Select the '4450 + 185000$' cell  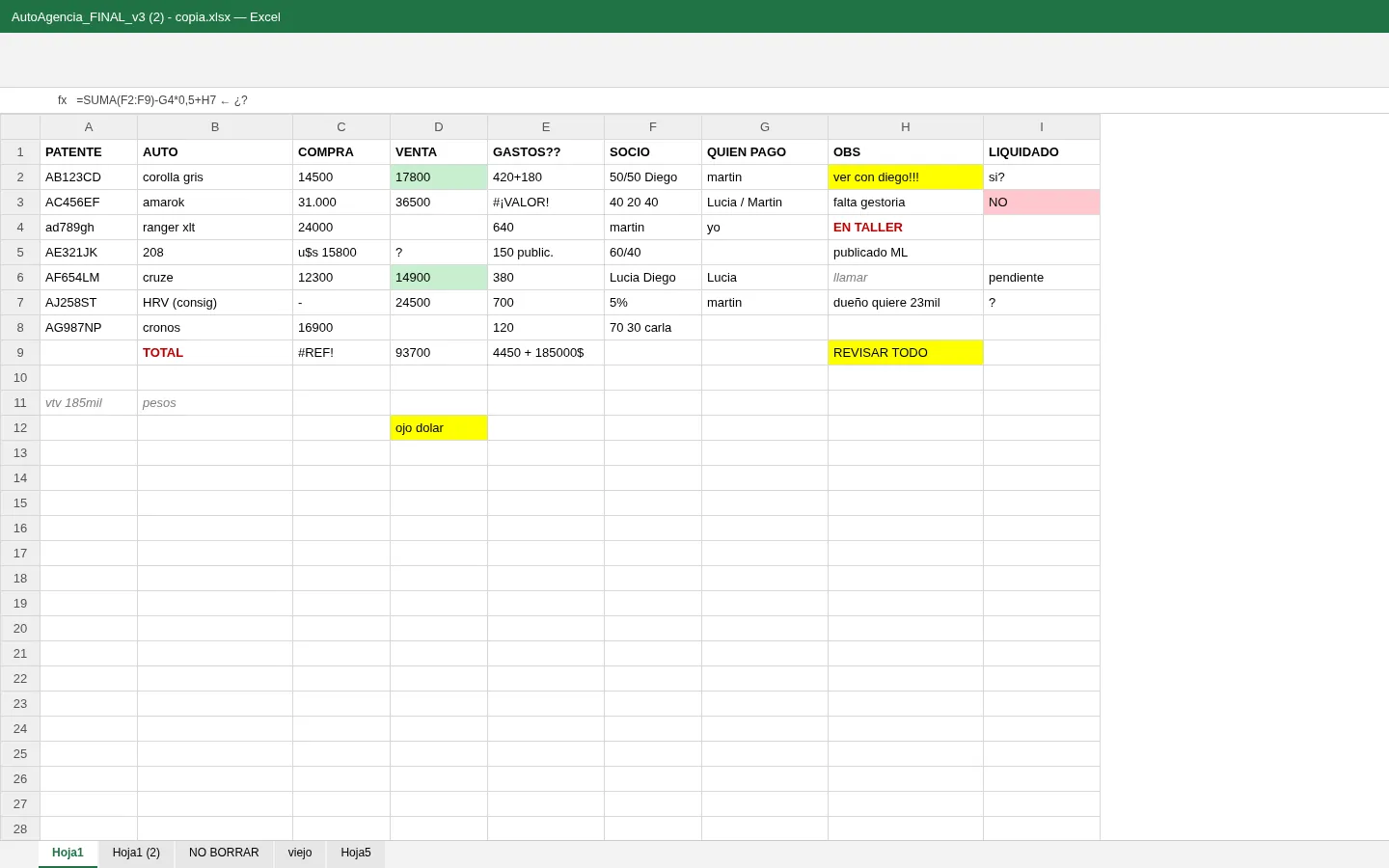pos(546,353)
